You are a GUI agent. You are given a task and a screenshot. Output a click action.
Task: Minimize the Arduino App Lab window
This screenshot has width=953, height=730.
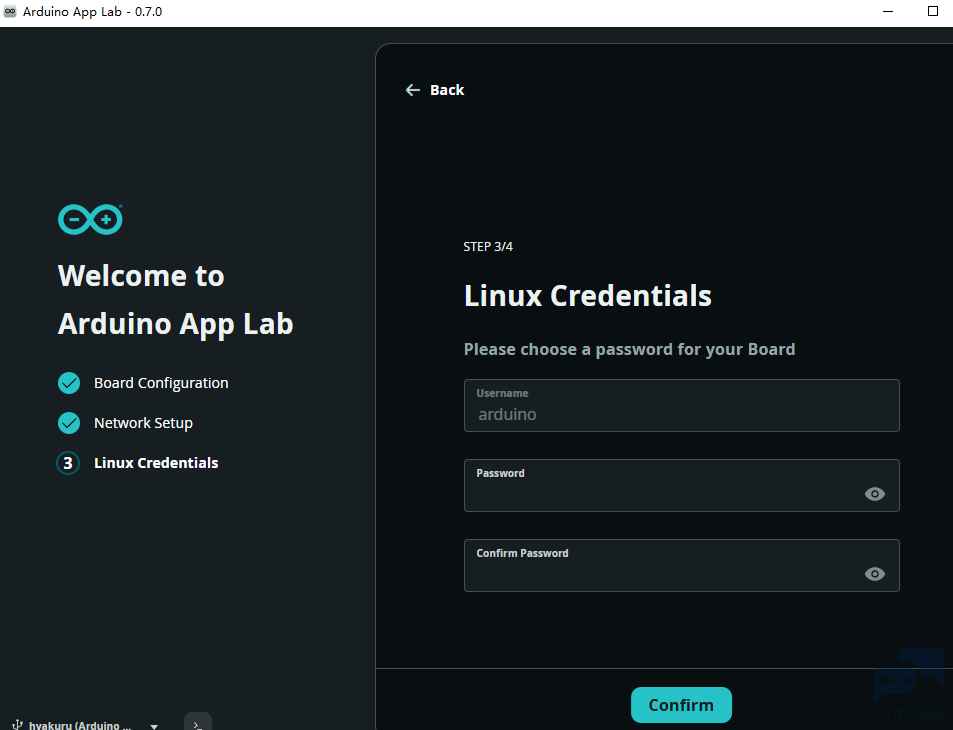point(888,12)
